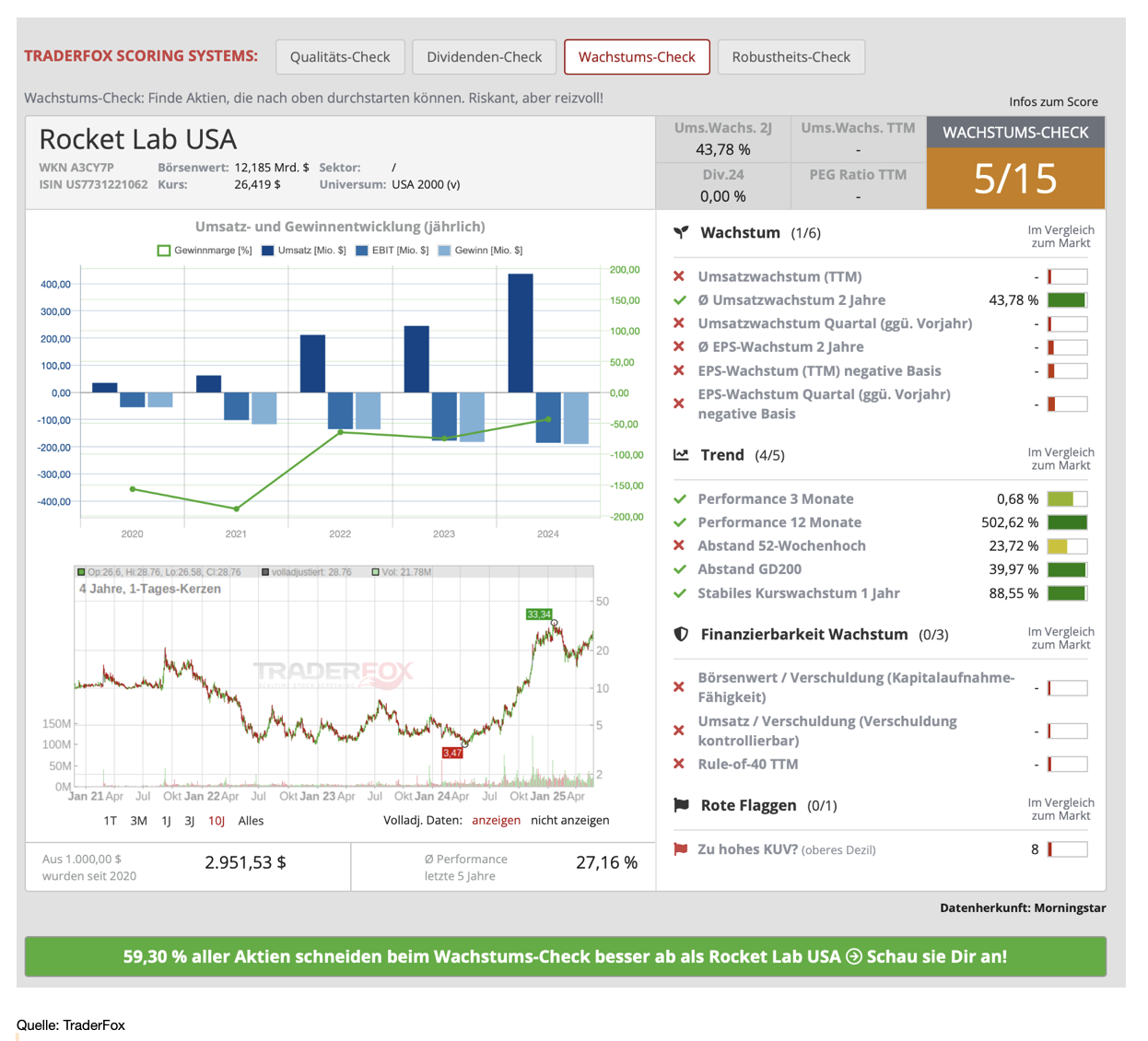Click the Kurs value 26,419 $
Viewport: 1148px width, 1041px height.
click(257, 184)
